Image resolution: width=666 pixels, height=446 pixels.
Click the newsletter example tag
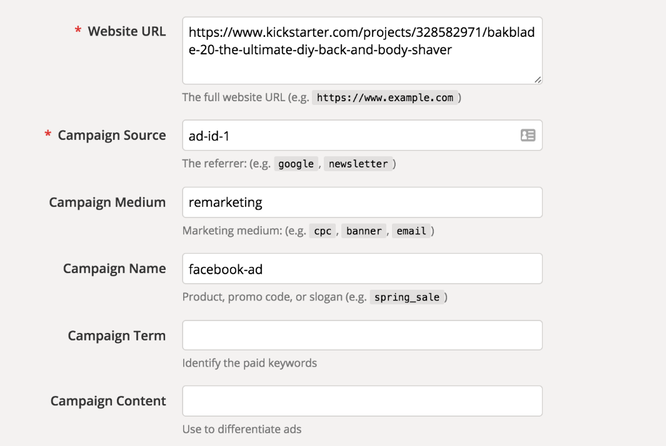pyautogui.click(x=356, y=164)
